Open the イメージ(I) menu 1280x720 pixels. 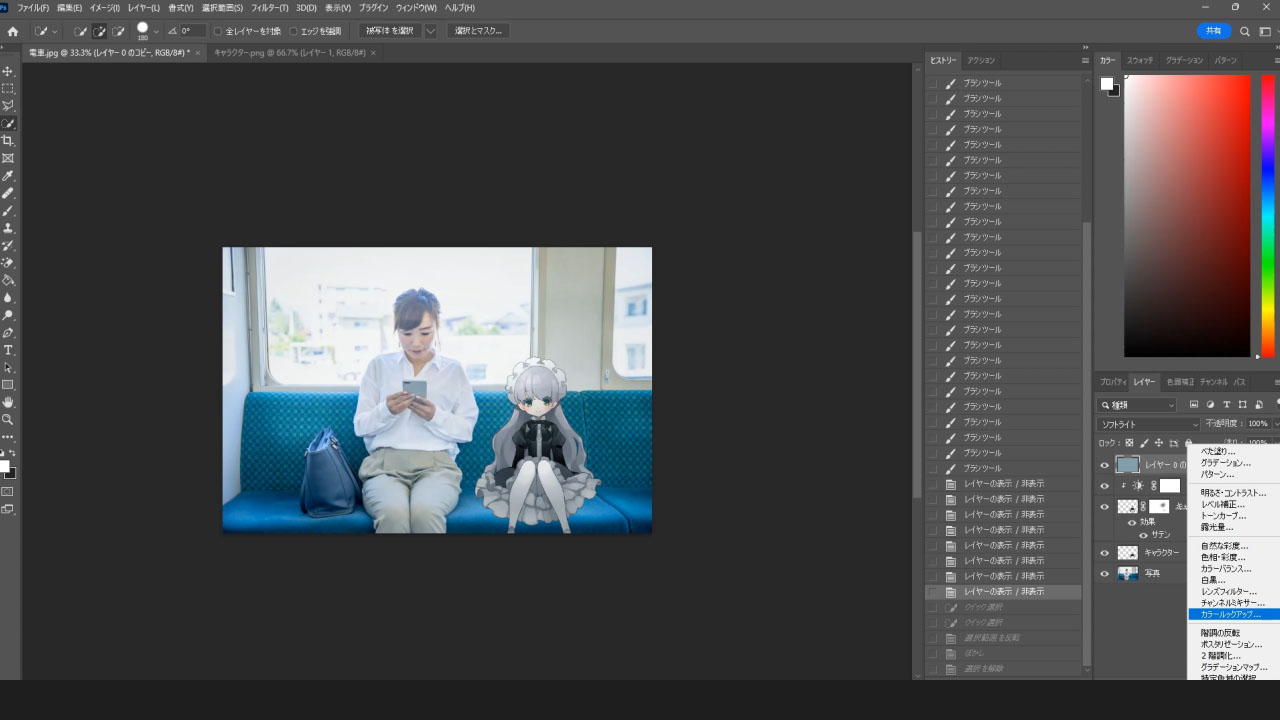click(105, 7)
